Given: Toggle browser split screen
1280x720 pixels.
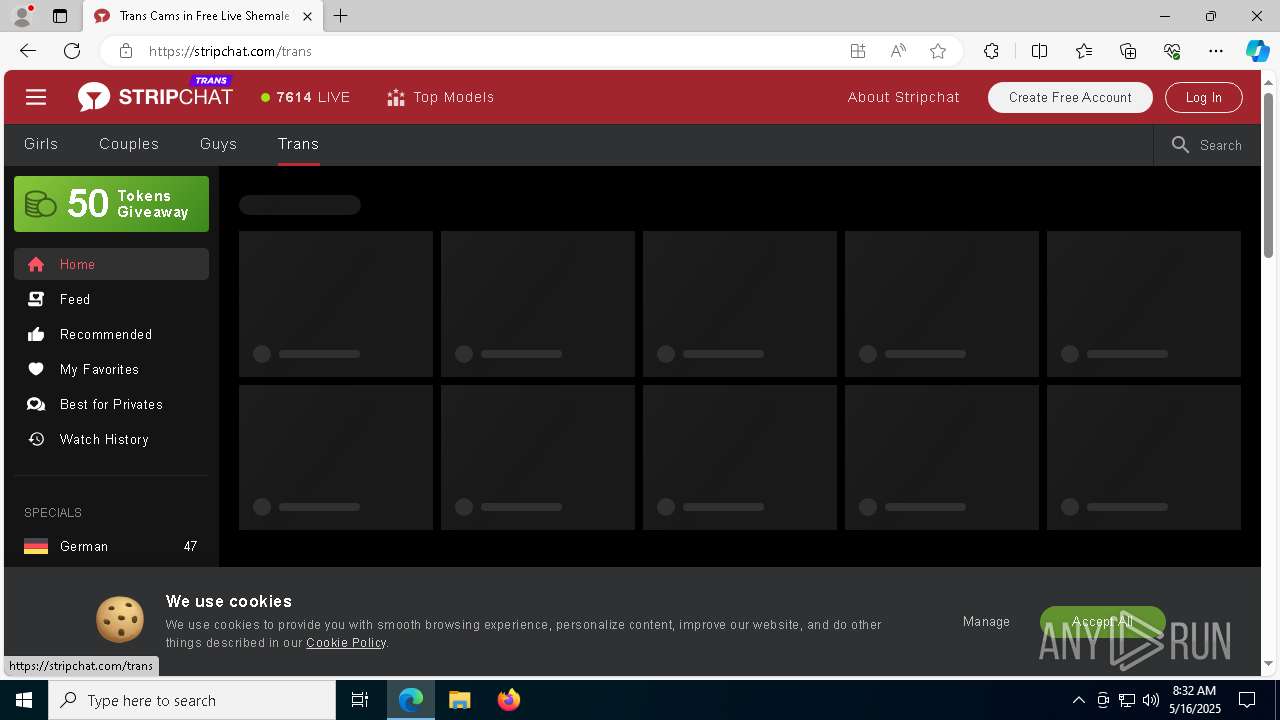Looking at the screenshot, I should 1039,51.
